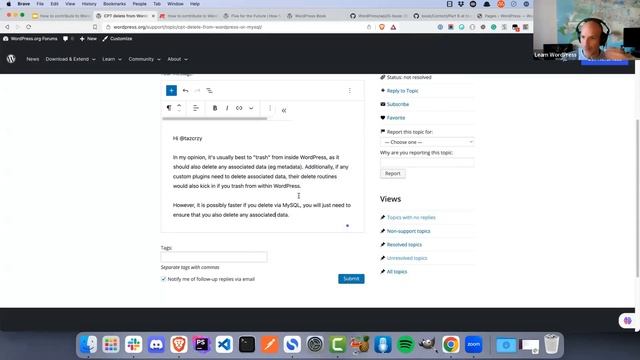This screenshot has width=640, height=360.
Task: Expand more rich text controls chevron
Action: [x=251, y=108]
